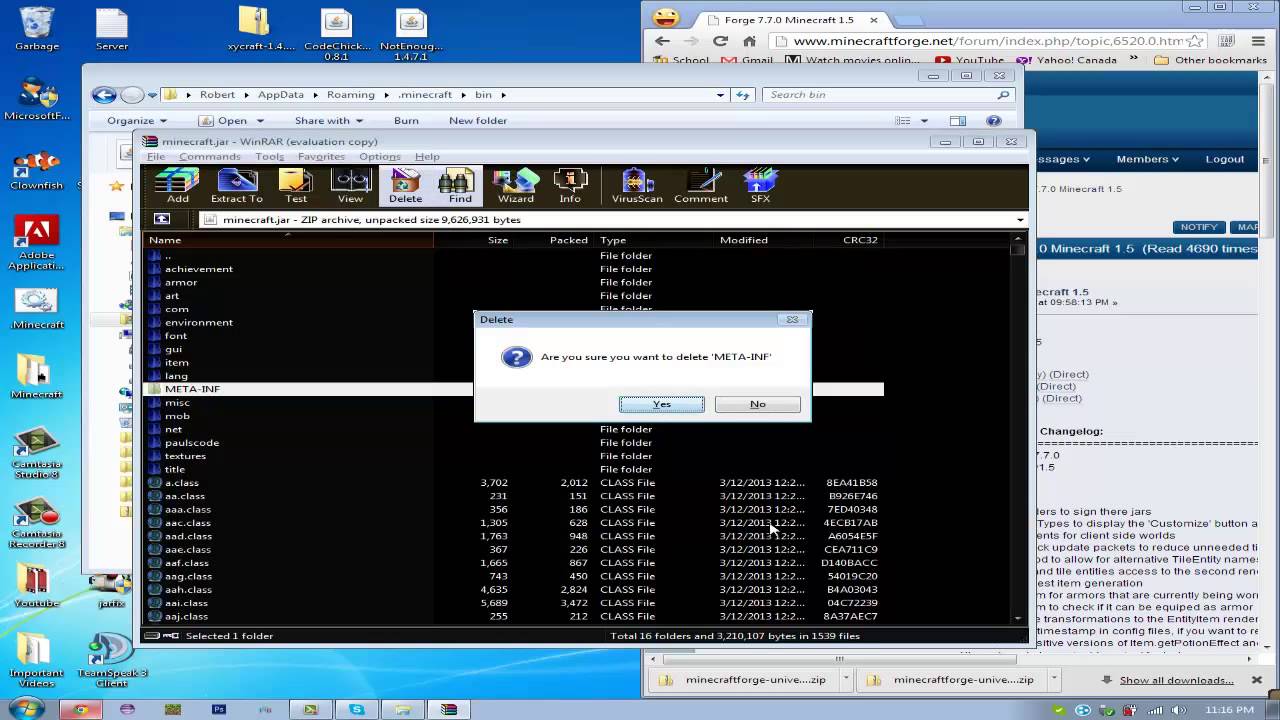1280x720 pixels.
Task: Select TeamSpeak 3 Client desktop icon
Action: point(112,661)
